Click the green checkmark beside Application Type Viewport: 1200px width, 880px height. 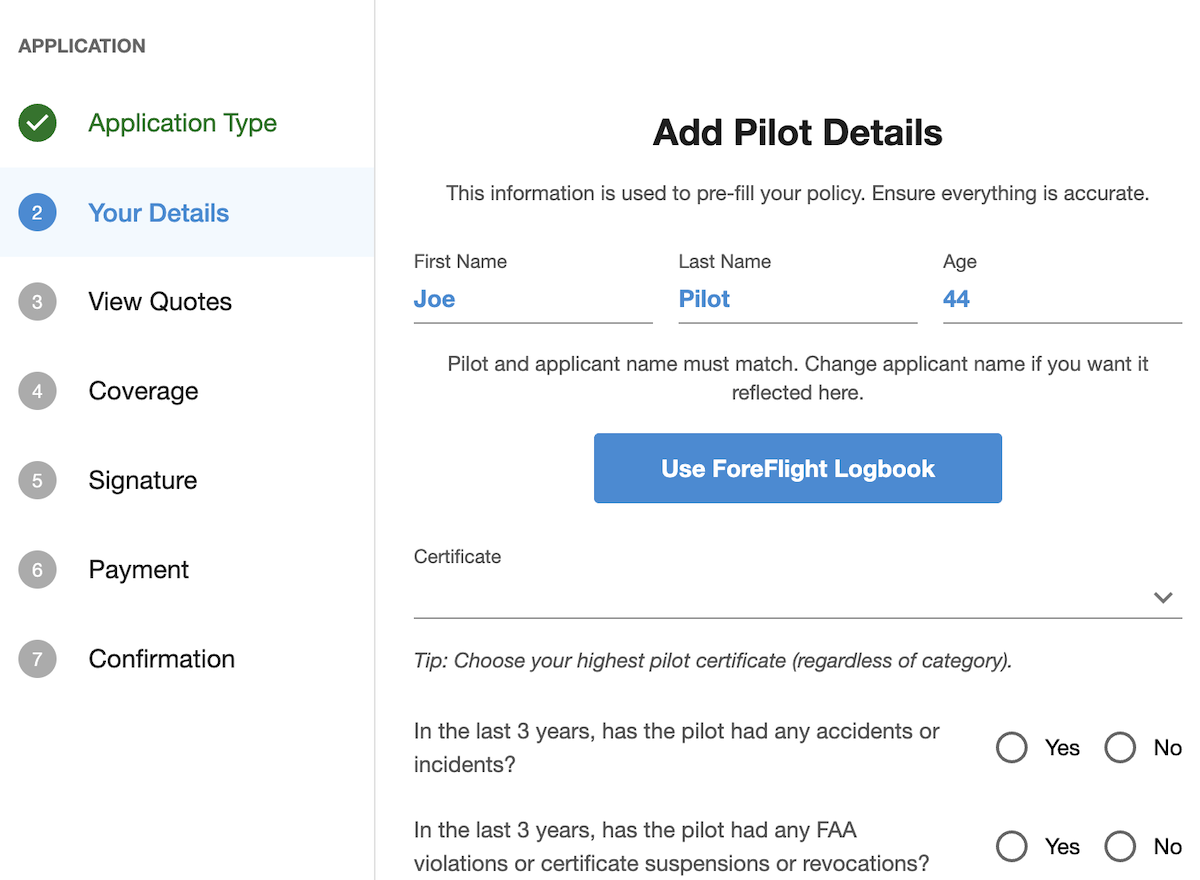pyautogui.click(x=37, y=123)
